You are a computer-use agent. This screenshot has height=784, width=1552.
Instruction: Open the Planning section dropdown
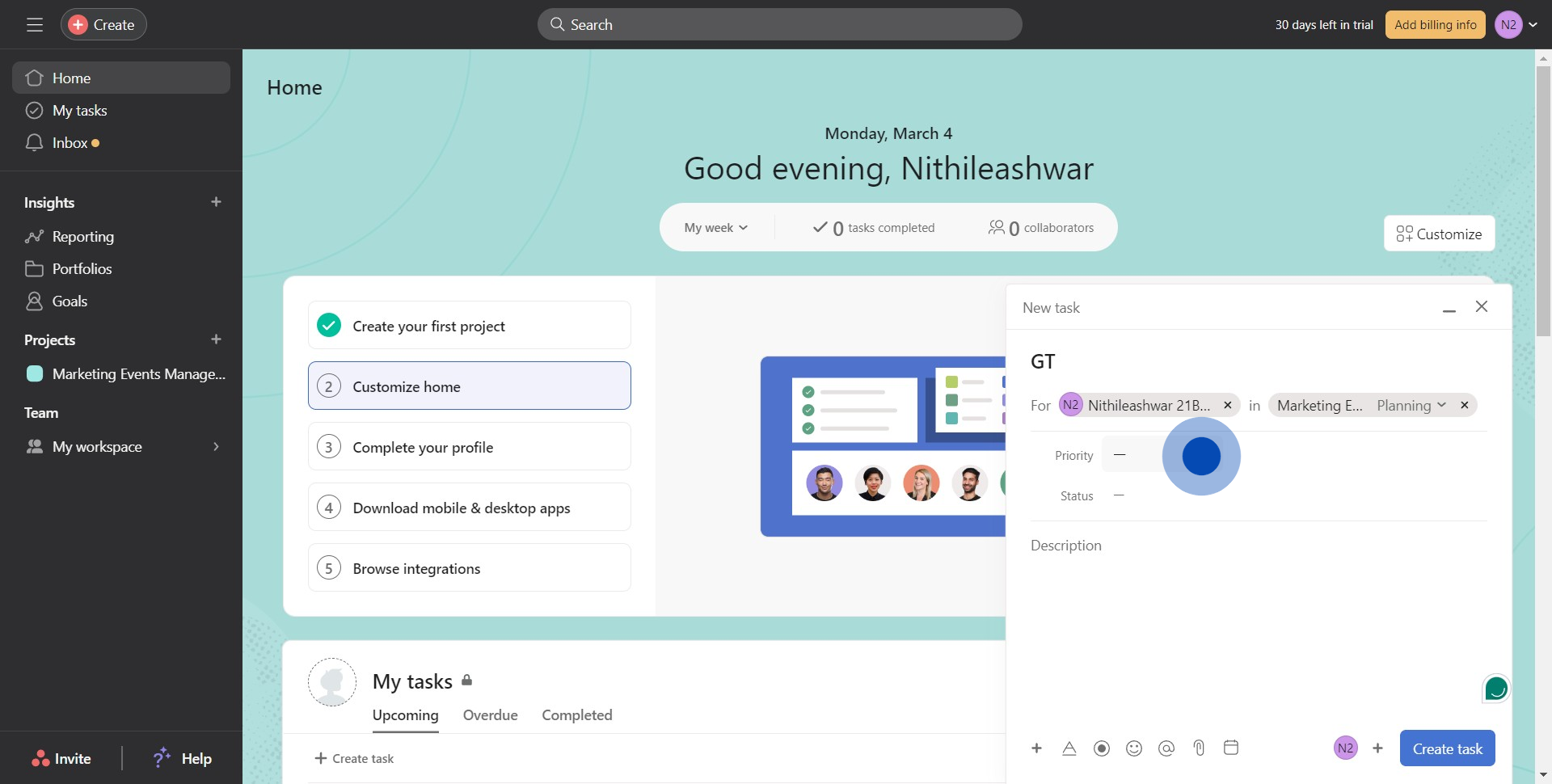[x=1411, y=406]
